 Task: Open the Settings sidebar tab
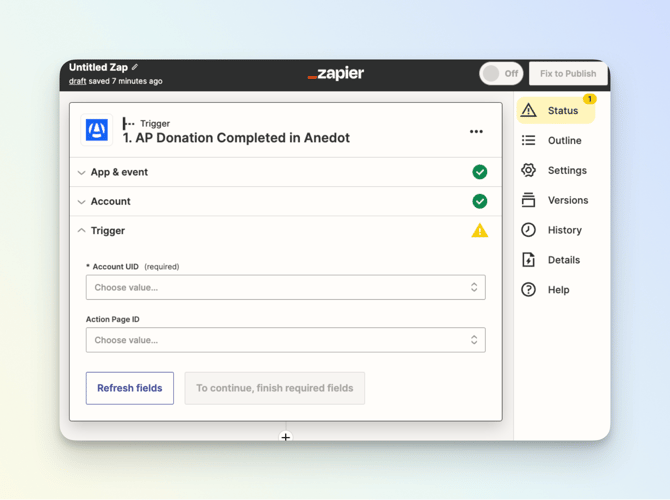pyautogui.click(x=555, y=170)
